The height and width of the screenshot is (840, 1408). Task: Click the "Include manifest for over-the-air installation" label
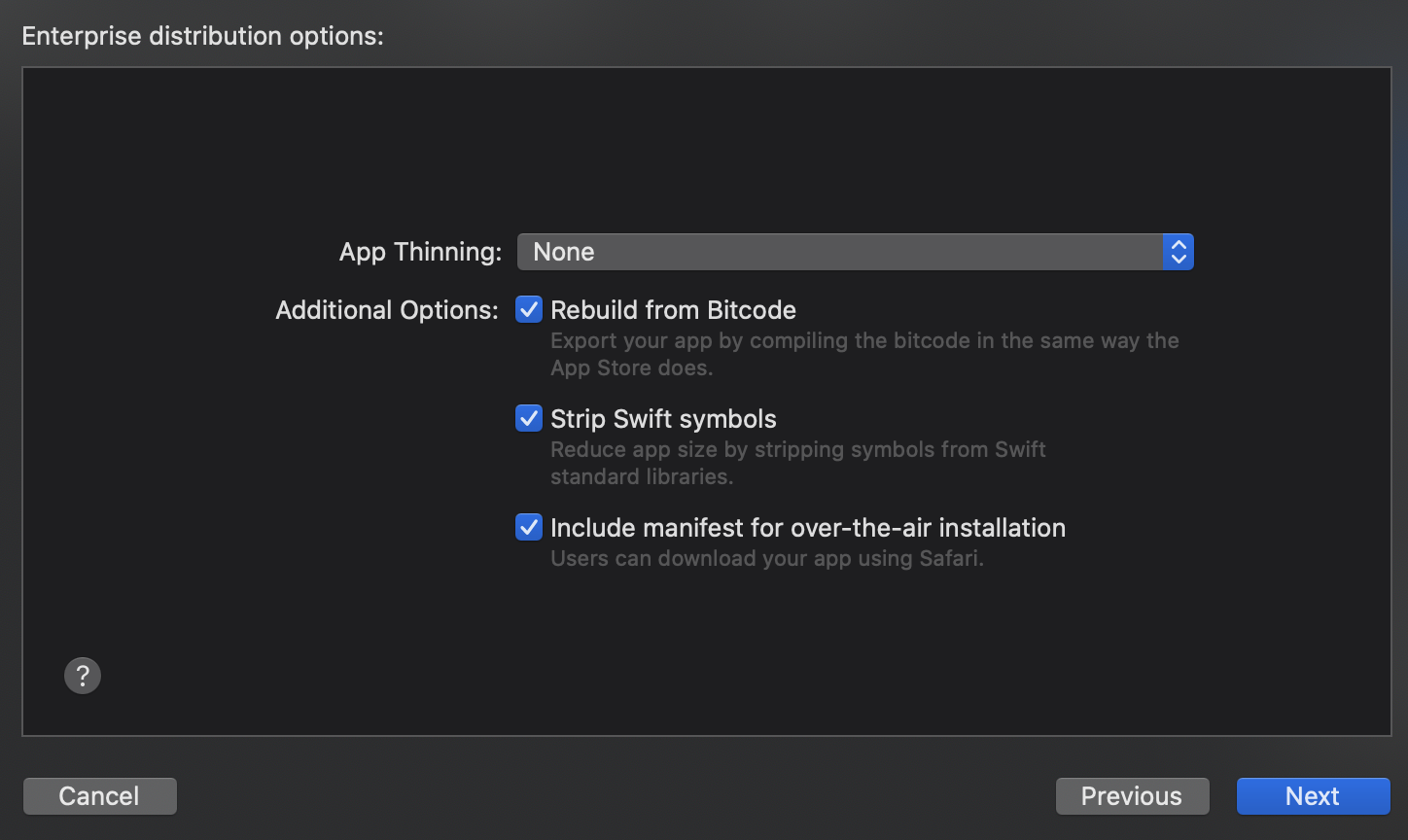[x=807, y=528]
